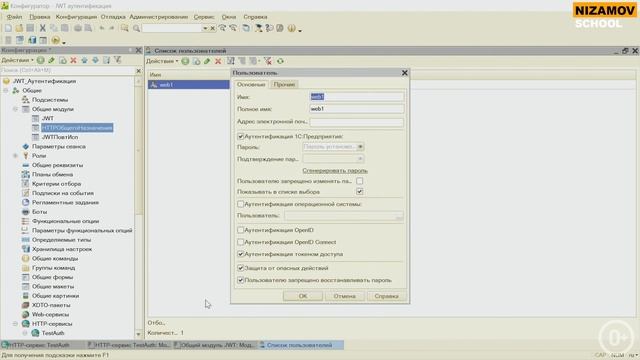
Task: Click the Сгенерировать пароль link
Action: [x=335, y=171]
